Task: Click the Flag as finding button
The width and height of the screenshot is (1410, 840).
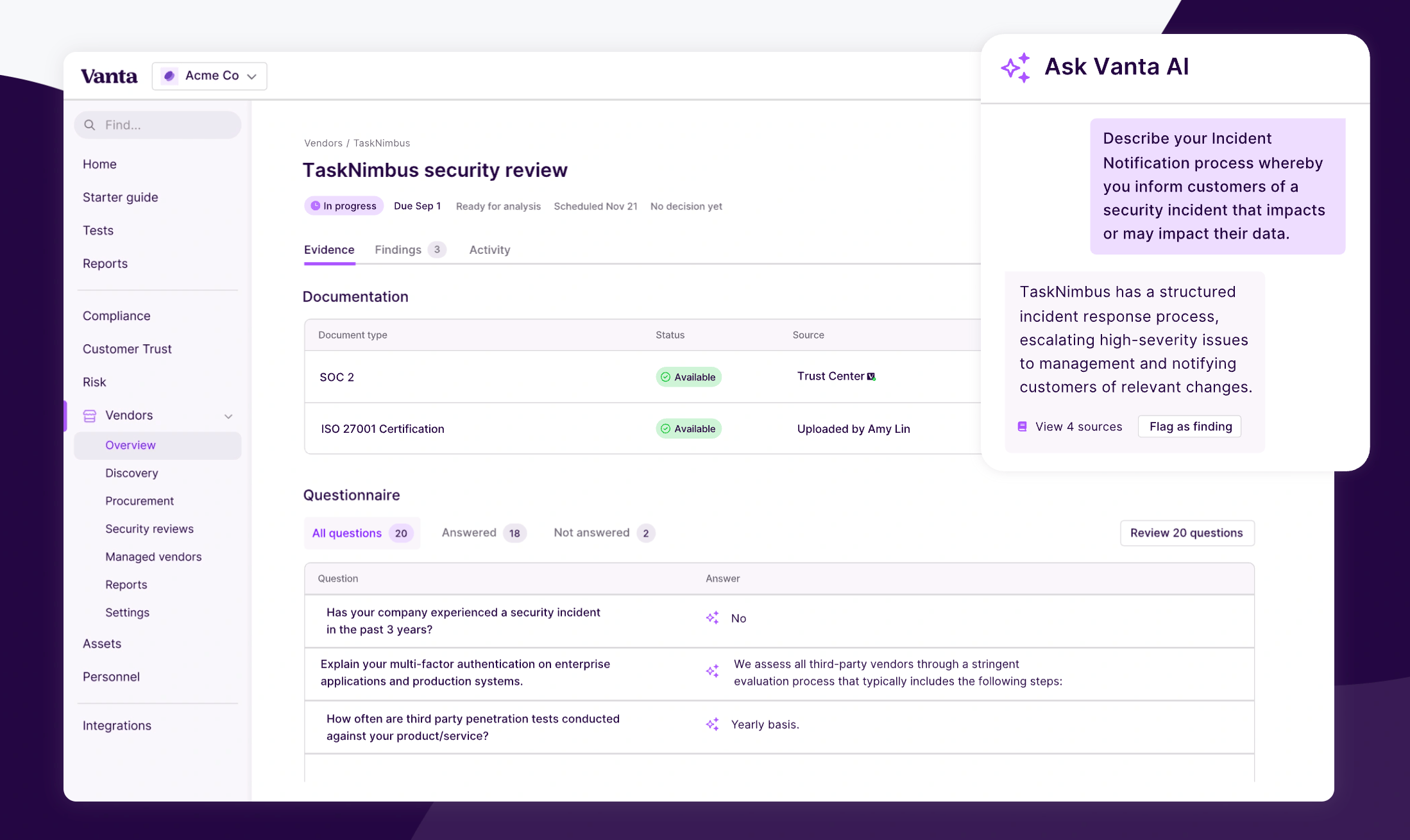Action: [x=1190, y=426]
